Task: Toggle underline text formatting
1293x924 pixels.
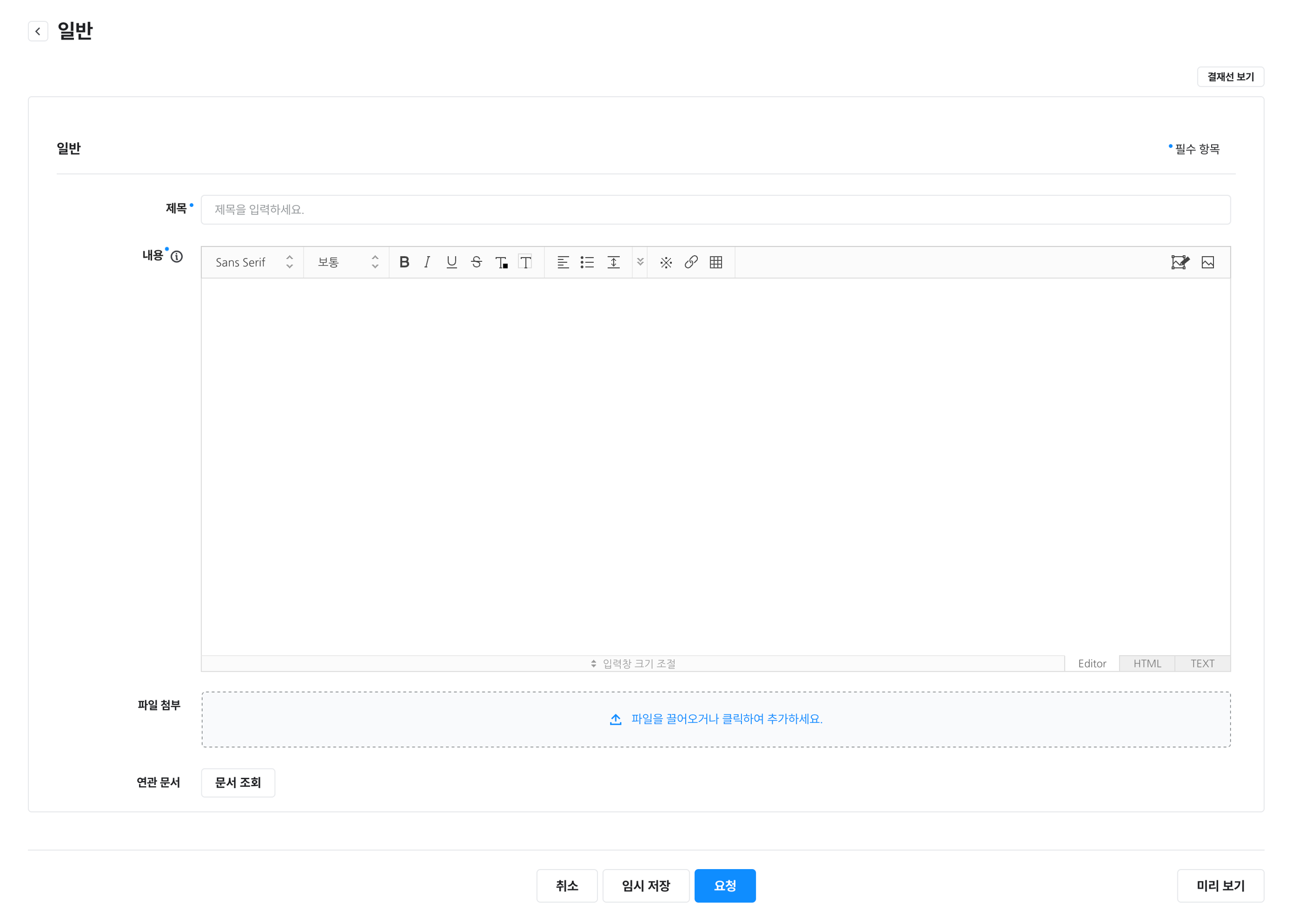Action: [x=451, y=262]
